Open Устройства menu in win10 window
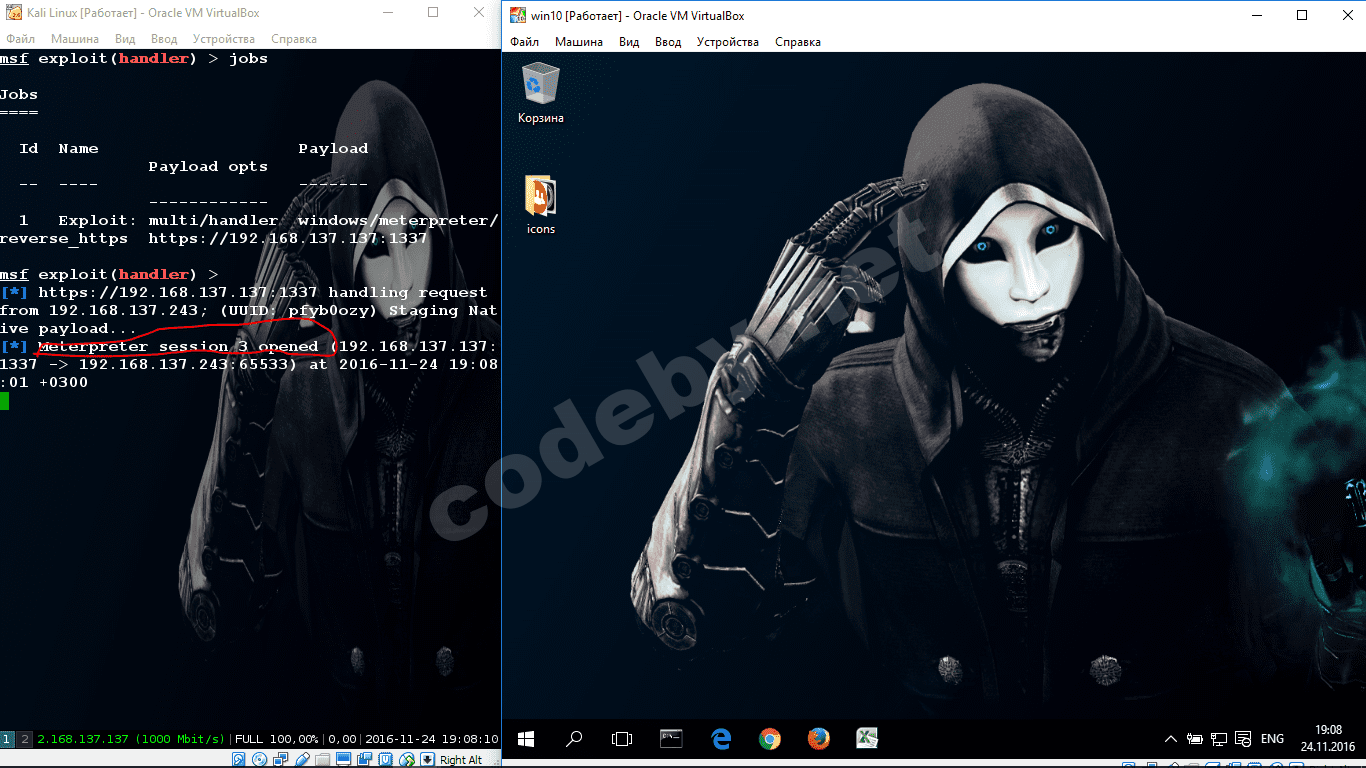The image size is (1366, 768). [x=728, y=42]
